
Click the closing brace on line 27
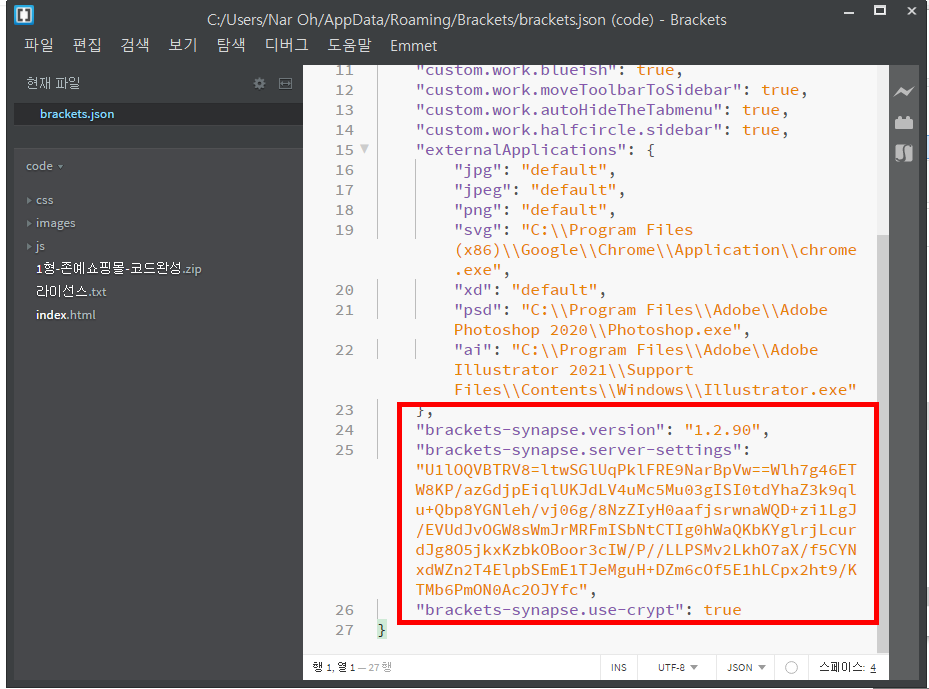coord(382,630)
